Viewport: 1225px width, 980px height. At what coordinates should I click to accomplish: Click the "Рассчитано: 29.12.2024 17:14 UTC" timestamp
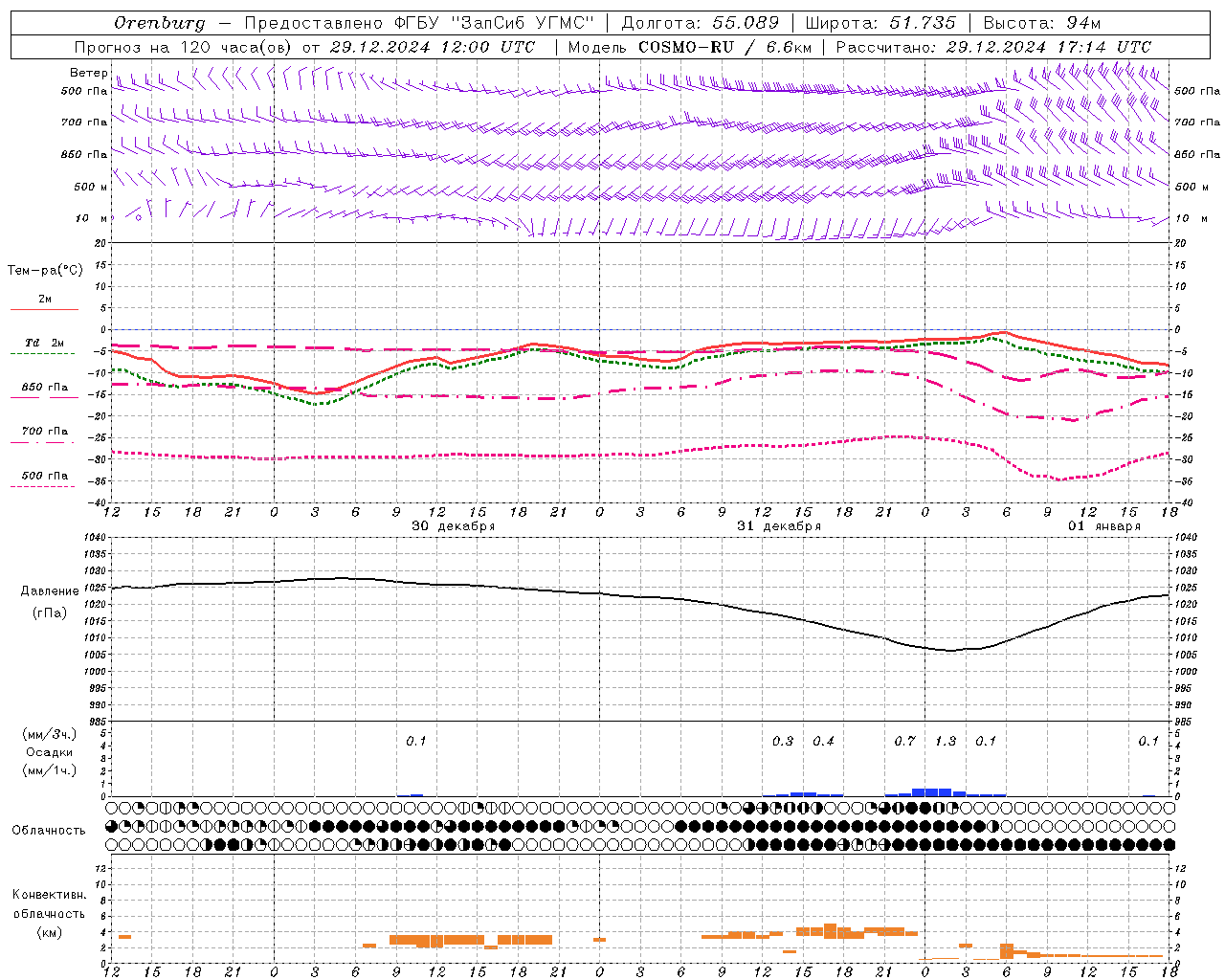pyautogui.click(x=993, y=47)
